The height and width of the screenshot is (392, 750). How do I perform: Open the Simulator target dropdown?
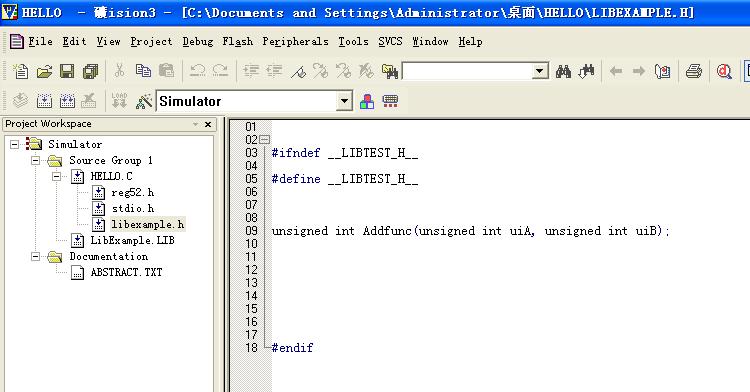click(x=344, y=101)
